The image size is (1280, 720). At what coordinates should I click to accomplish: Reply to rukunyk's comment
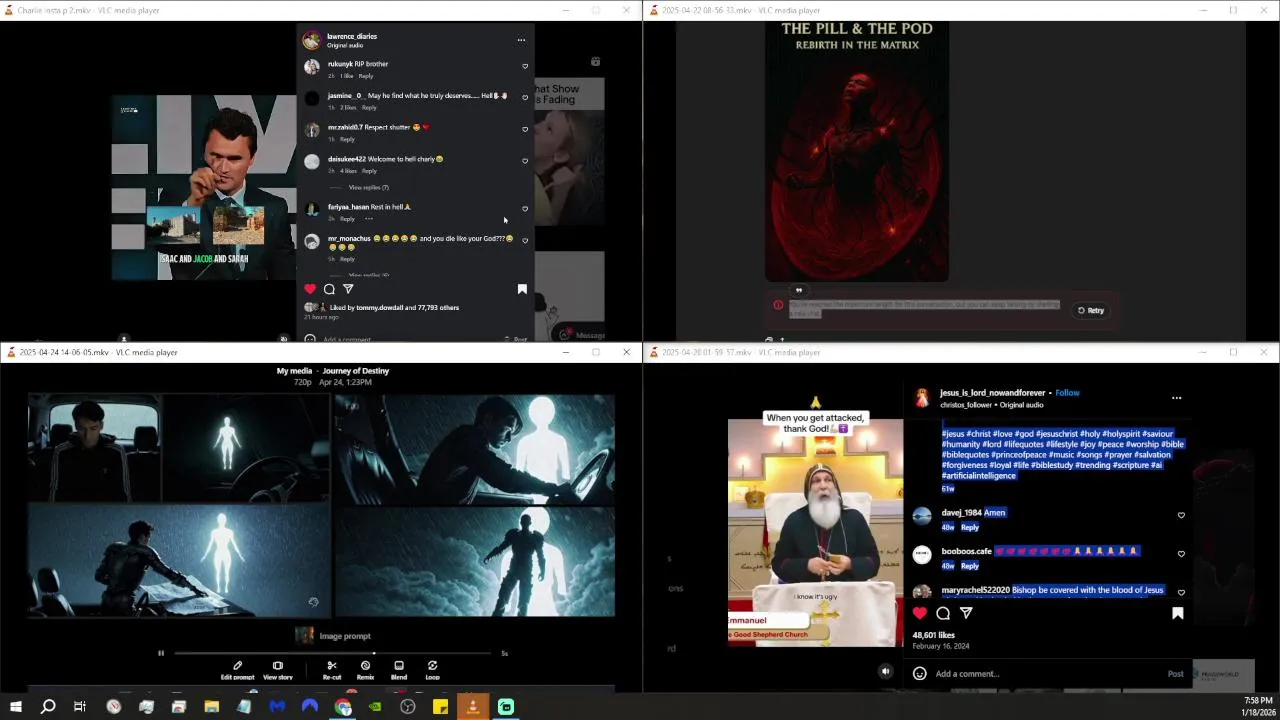tap(366, 76)
